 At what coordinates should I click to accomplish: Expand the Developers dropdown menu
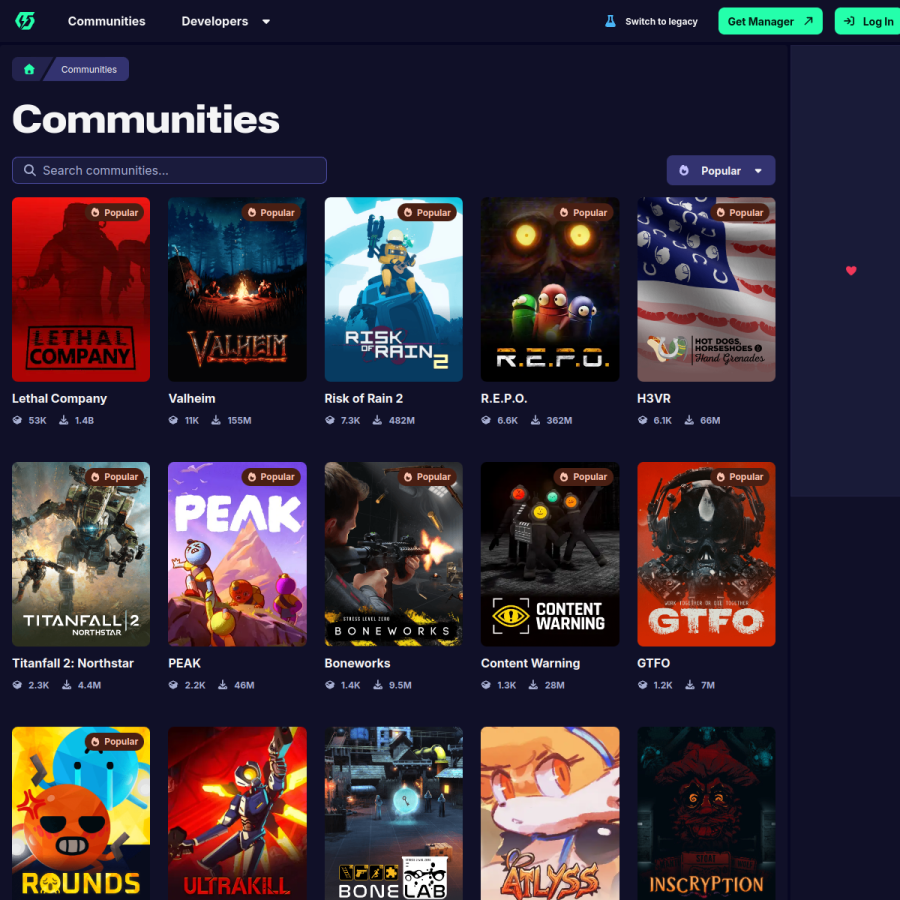click(x=226, y=21)
